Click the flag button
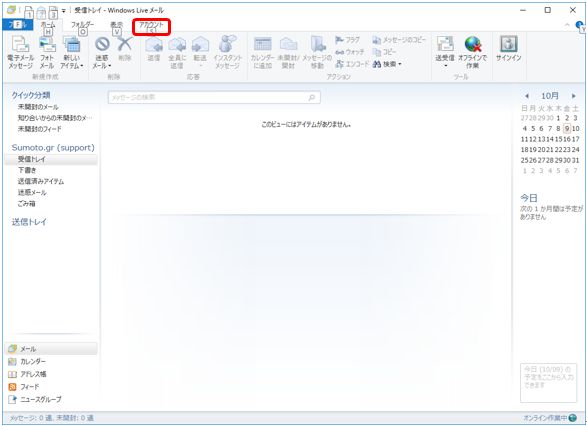This screenshot has width=587, height=426. click(x=347, y=39)
